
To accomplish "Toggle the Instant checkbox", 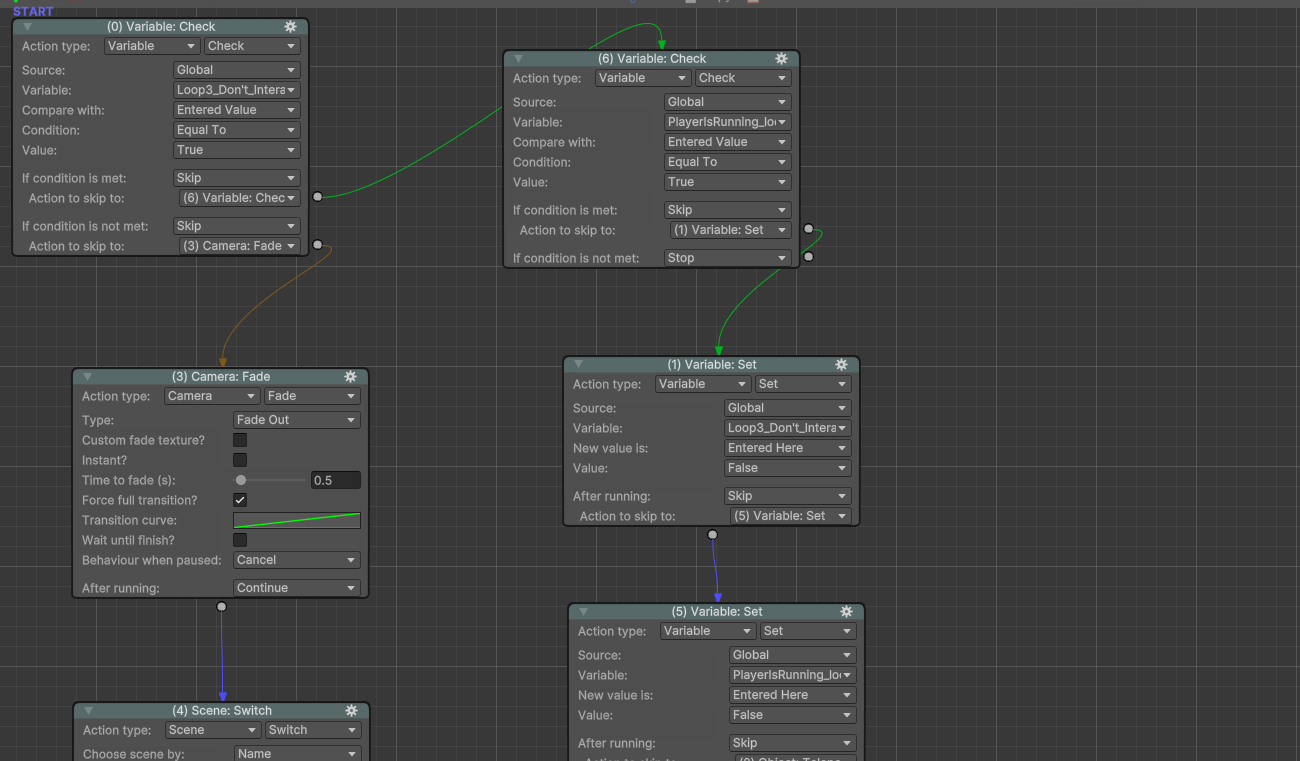I will click(x=240, y=460).
